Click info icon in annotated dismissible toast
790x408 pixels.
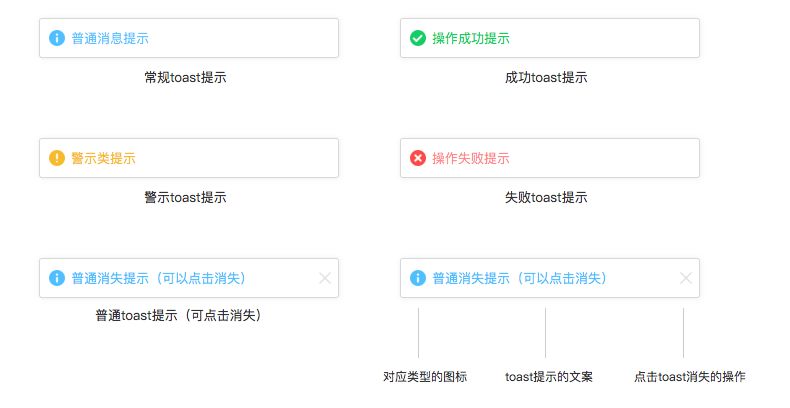418,278
